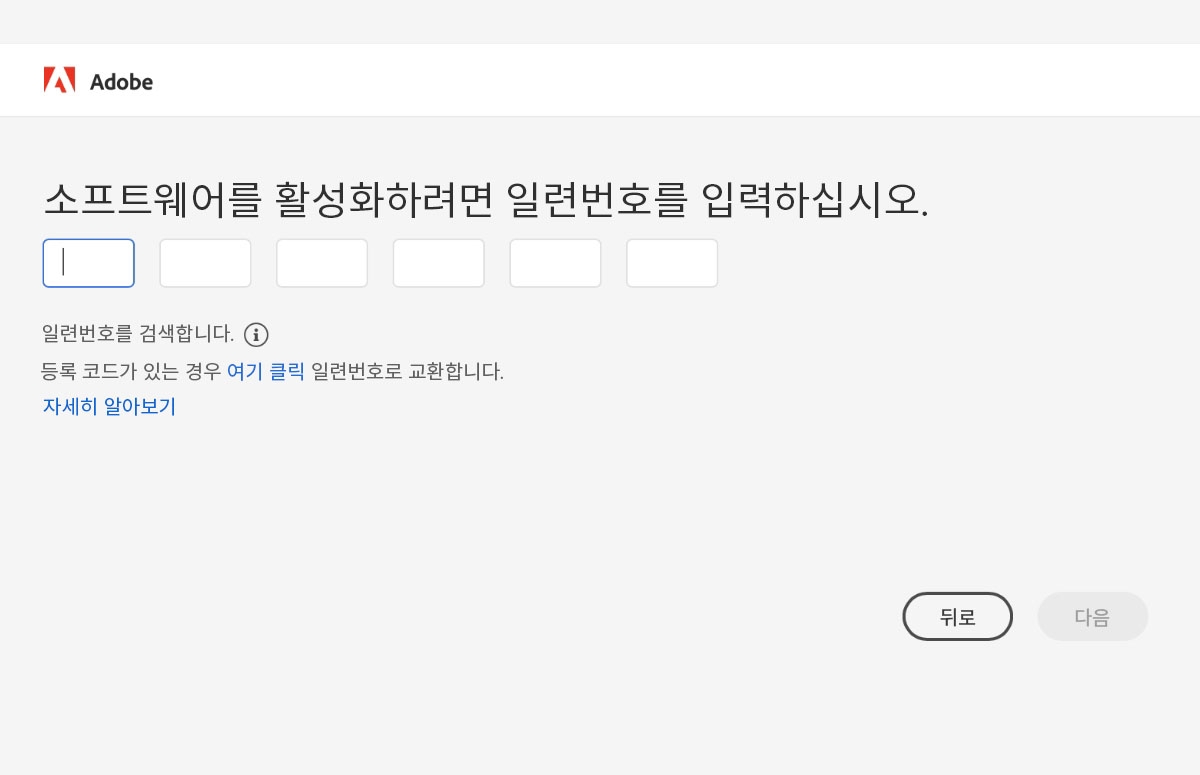The width and height of the screenshot is (1200, 775).
Task: Click the gray strip above the Adobe header
Action: (x=600, y=21)
